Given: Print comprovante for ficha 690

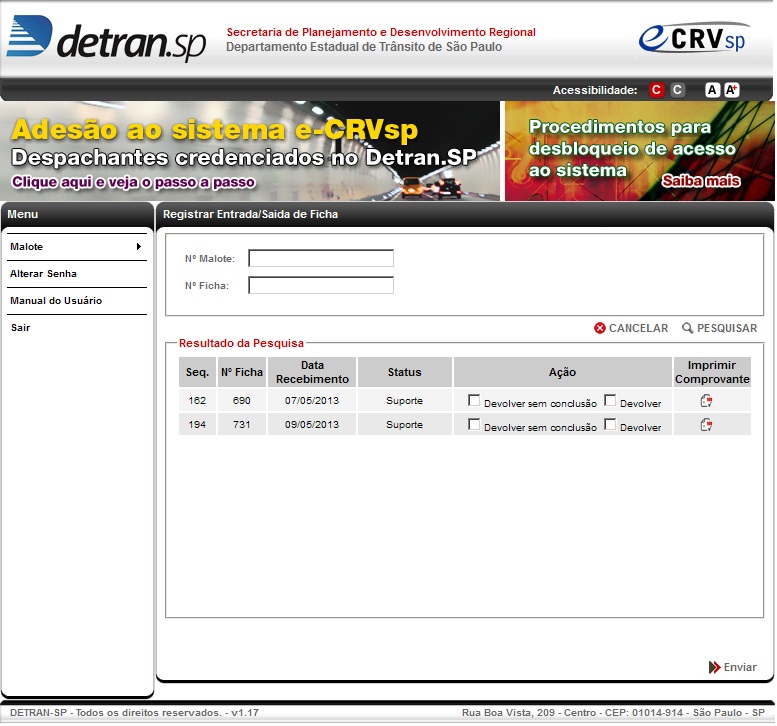Looking at the screenshot, I should click(x=706, y=400).
